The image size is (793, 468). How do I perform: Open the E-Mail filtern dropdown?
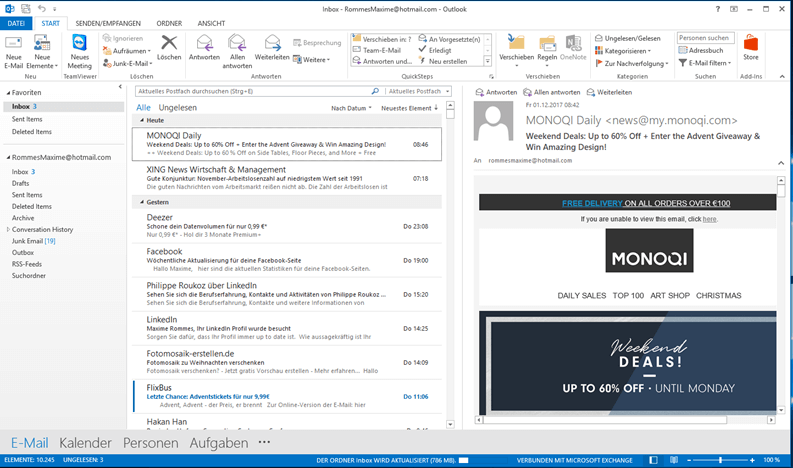click(x=705, y=63)
